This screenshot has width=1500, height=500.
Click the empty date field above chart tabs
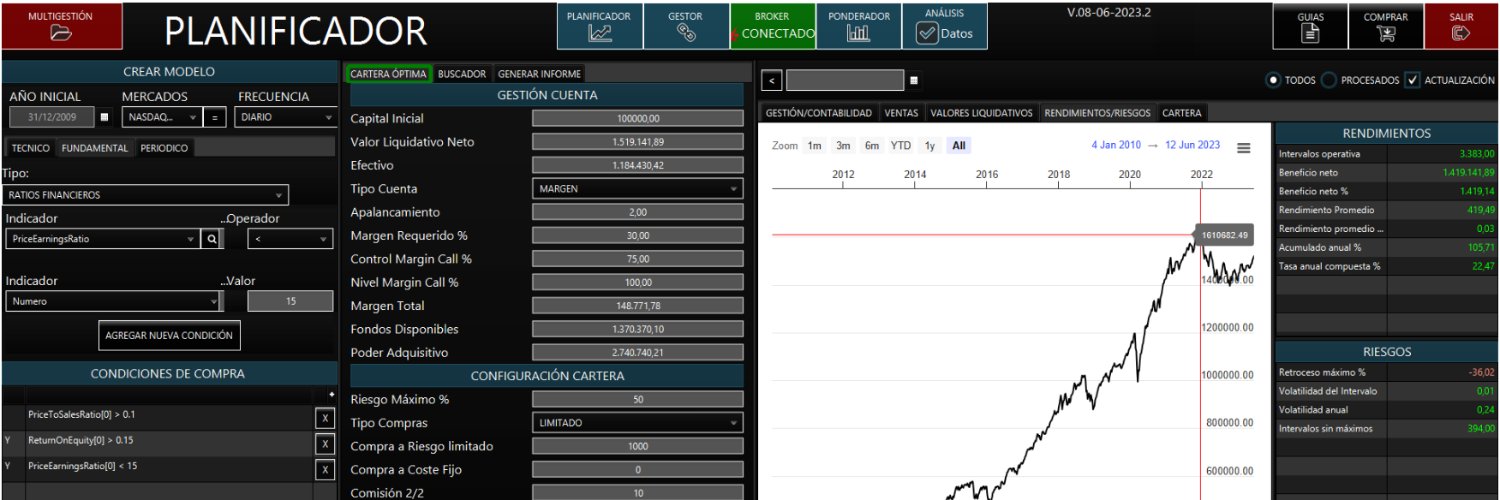845,80
